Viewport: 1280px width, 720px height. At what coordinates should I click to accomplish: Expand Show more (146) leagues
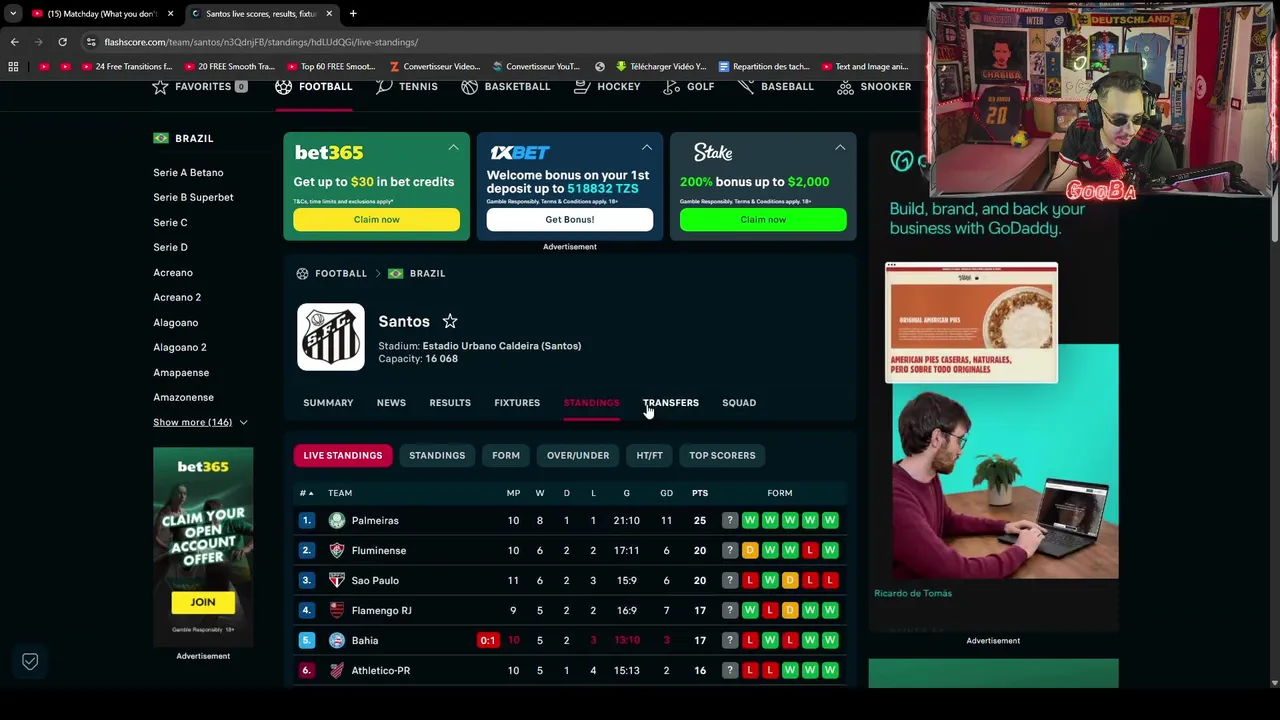point(200,422)
